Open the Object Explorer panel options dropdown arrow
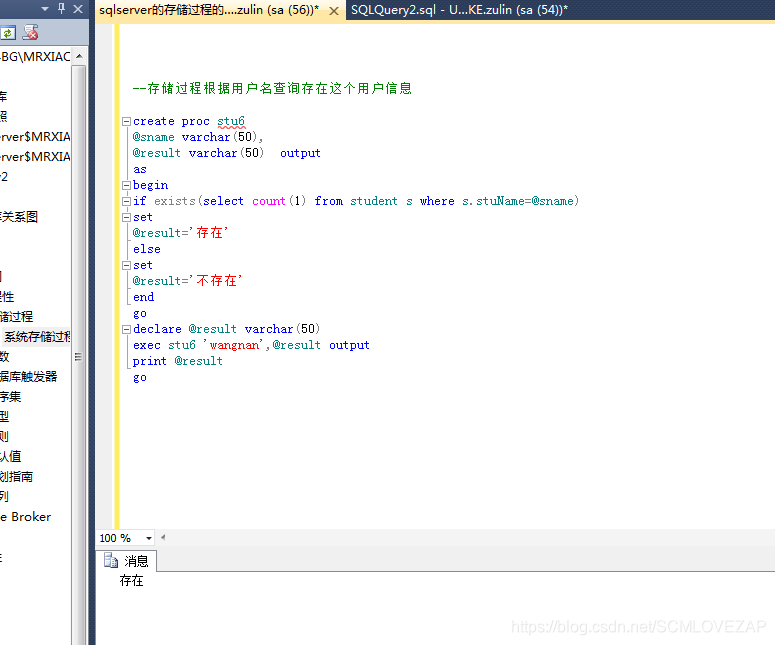Image resolution: width=775 pixels, height=645 pixels. tap(45, 9)
